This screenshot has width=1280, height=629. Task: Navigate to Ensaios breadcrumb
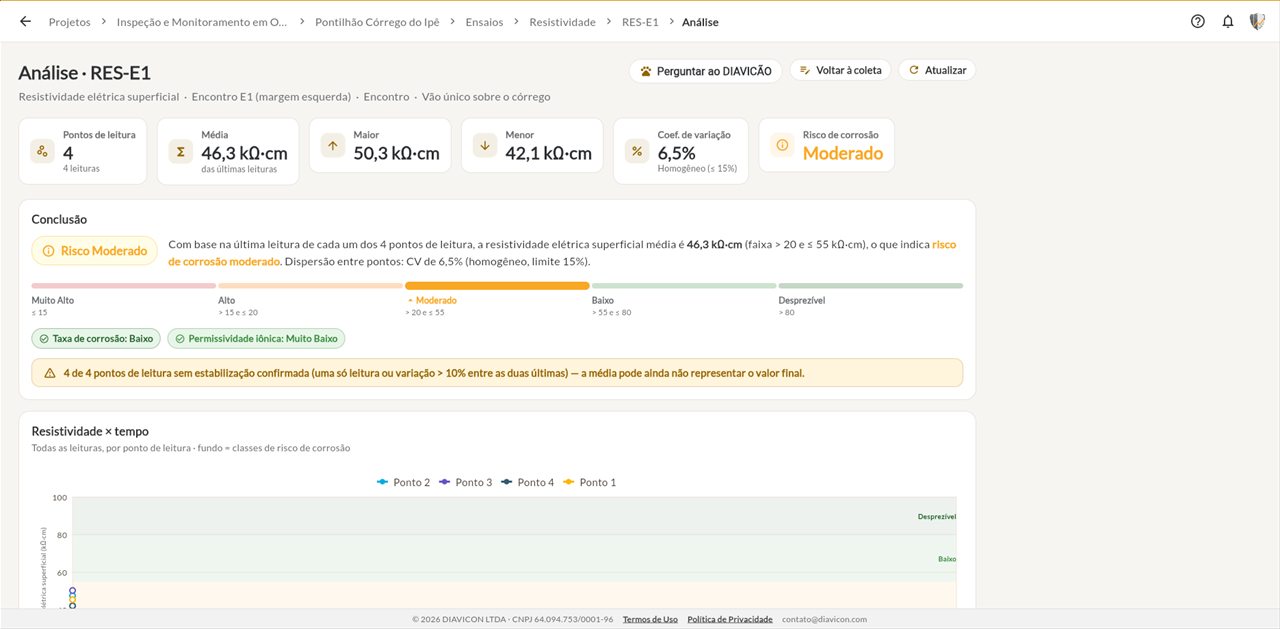pyautogui.click(x=485, y=21)
